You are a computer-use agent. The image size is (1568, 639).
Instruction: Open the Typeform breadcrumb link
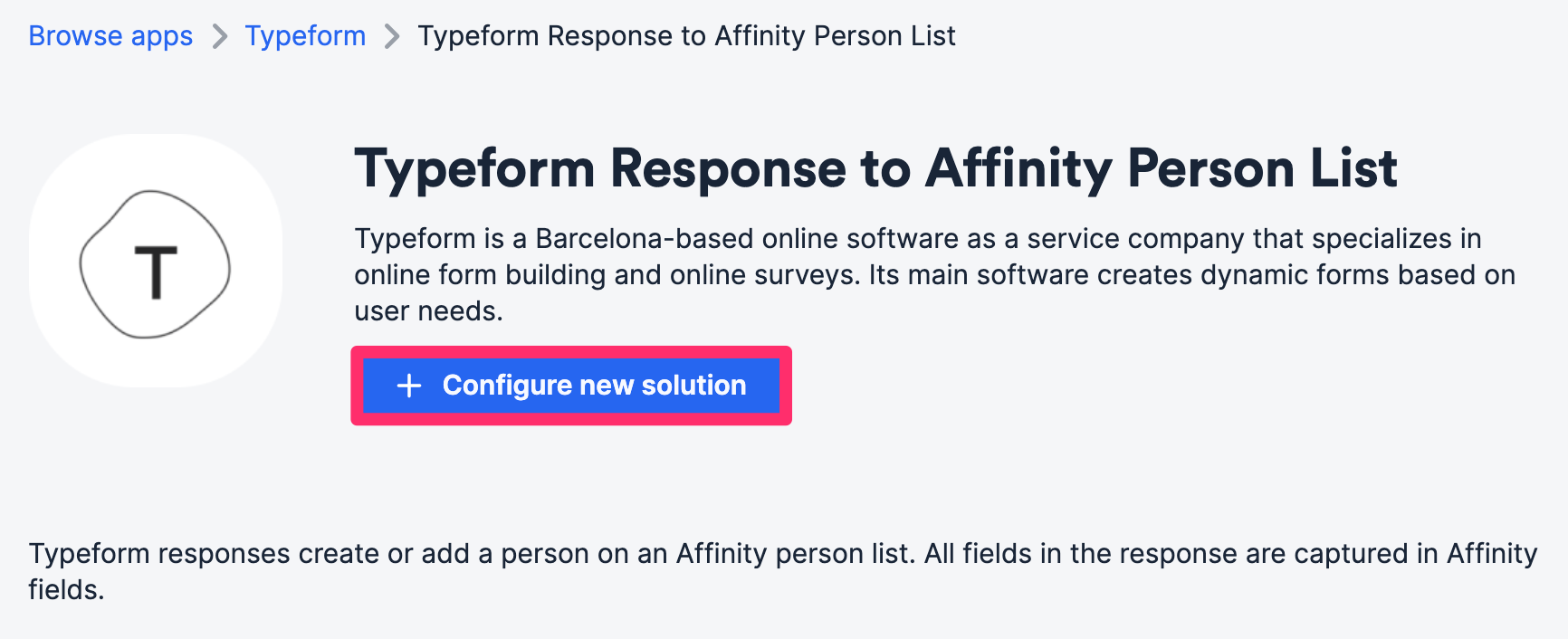[x=305, y=36]
